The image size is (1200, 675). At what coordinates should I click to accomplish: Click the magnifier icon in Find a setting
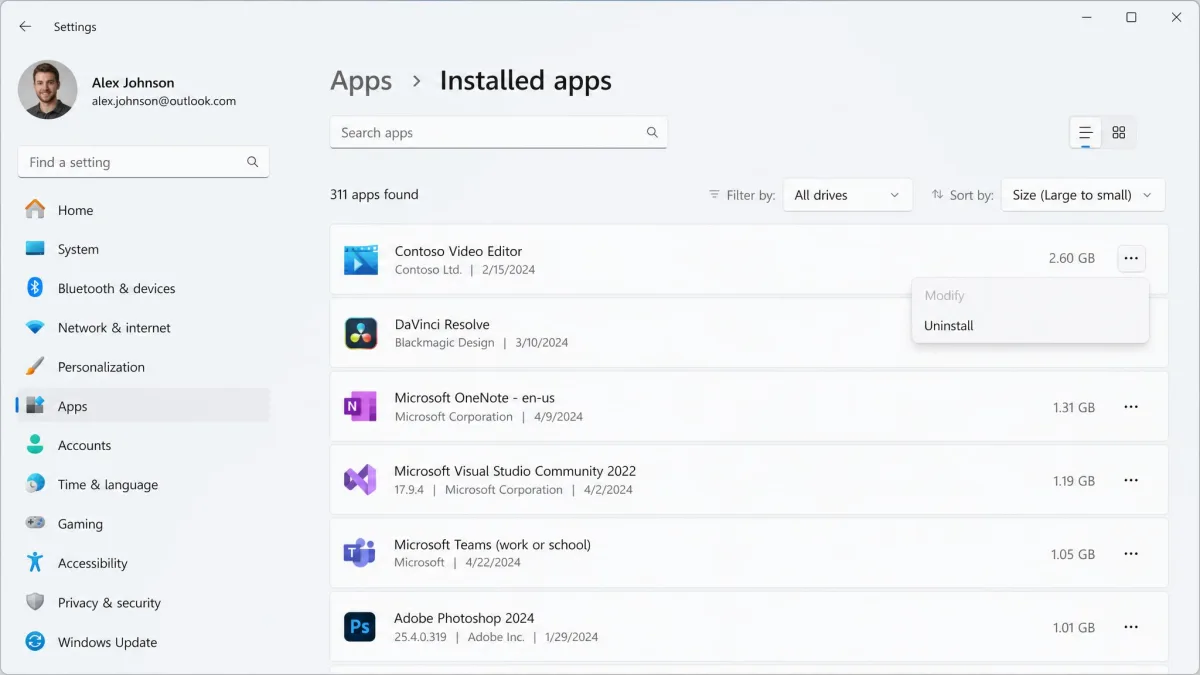(253, 162)
